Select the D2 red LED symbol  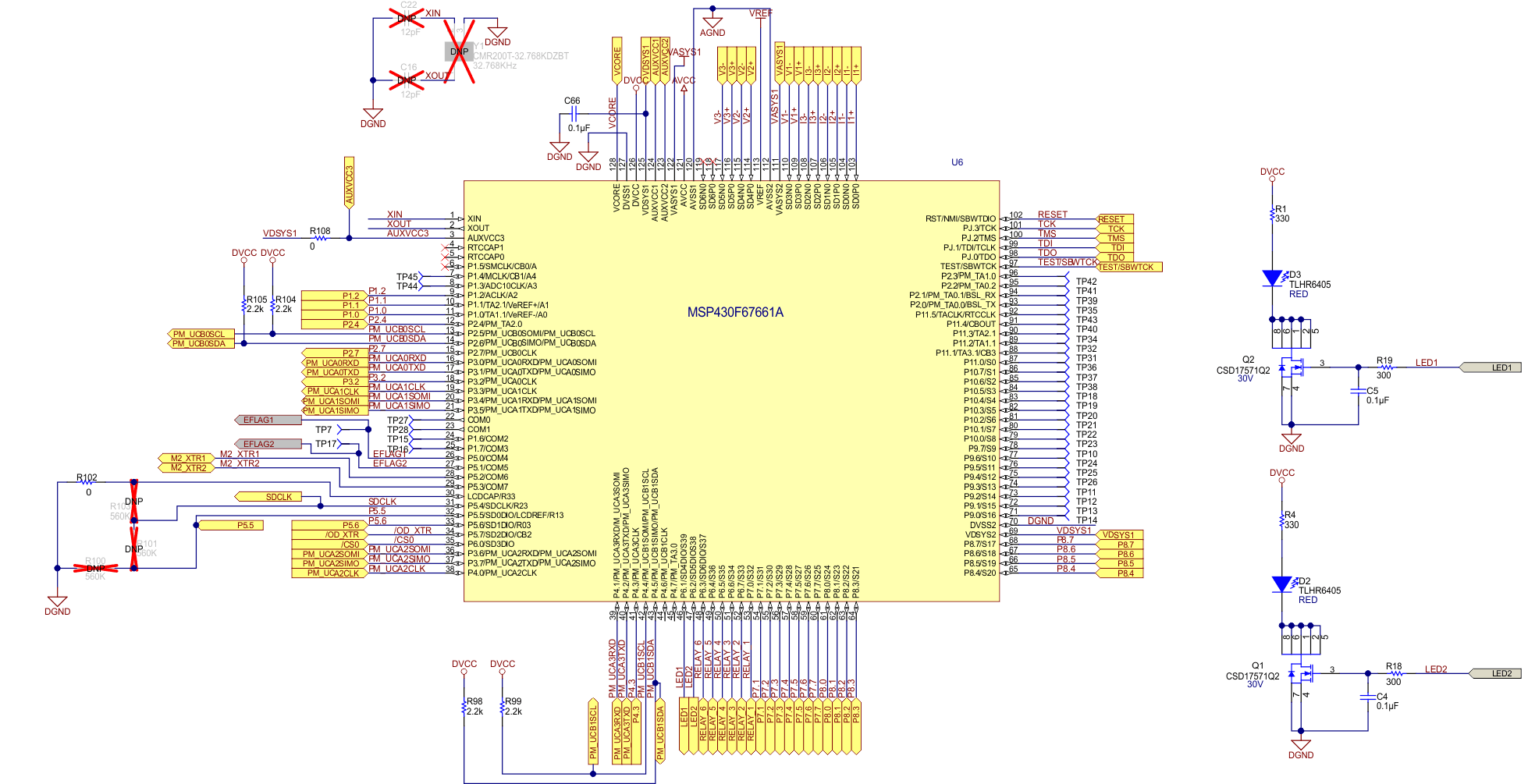(1281, 584)
